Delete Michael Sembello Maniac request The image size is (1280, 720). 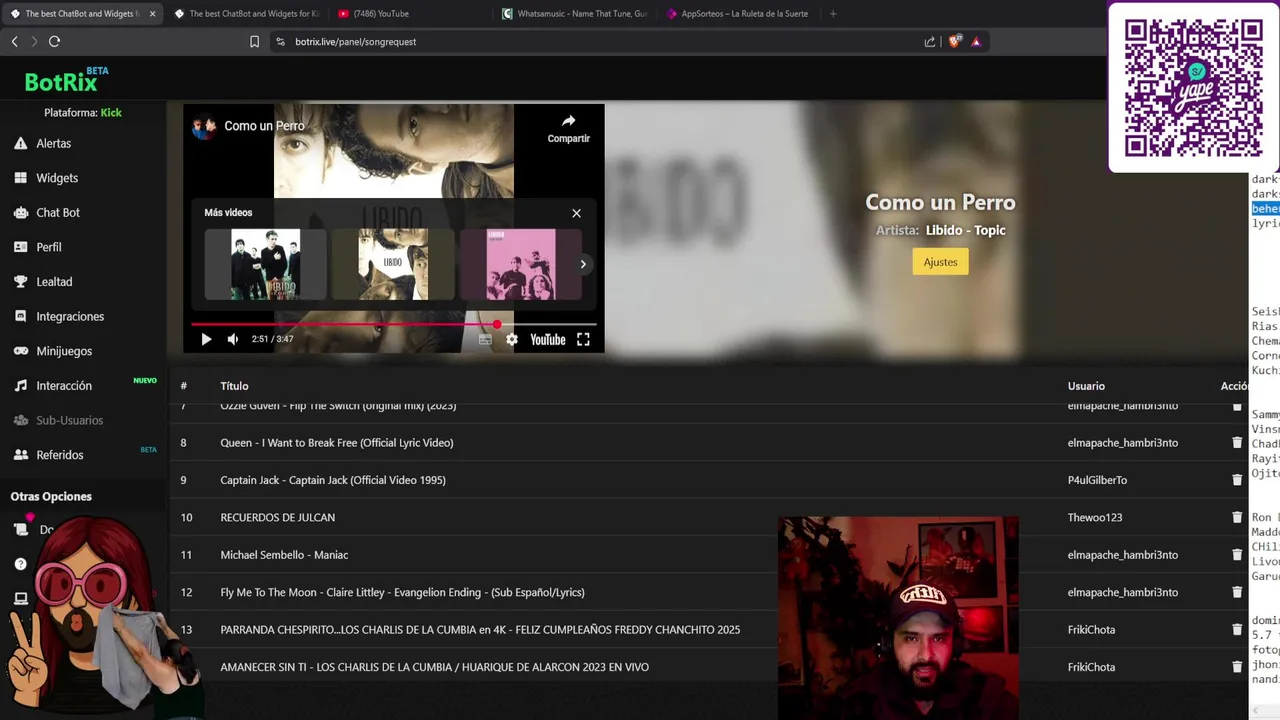[1237, 555]
